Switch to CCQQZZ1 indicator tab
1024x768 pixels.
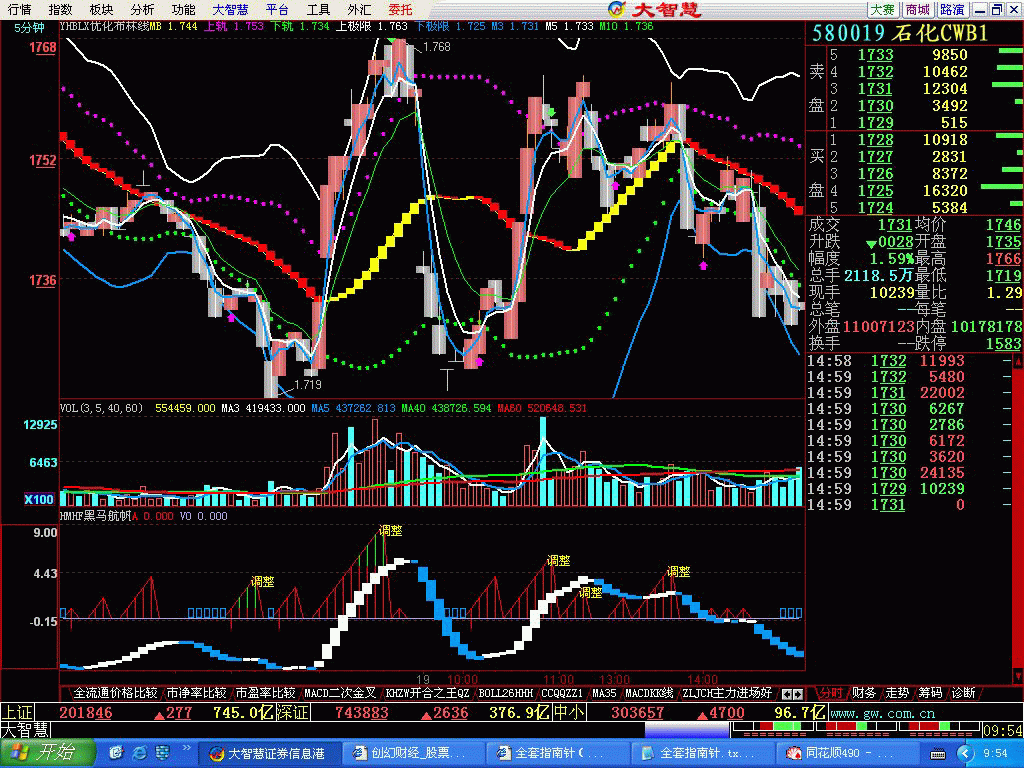click(562, 693)
